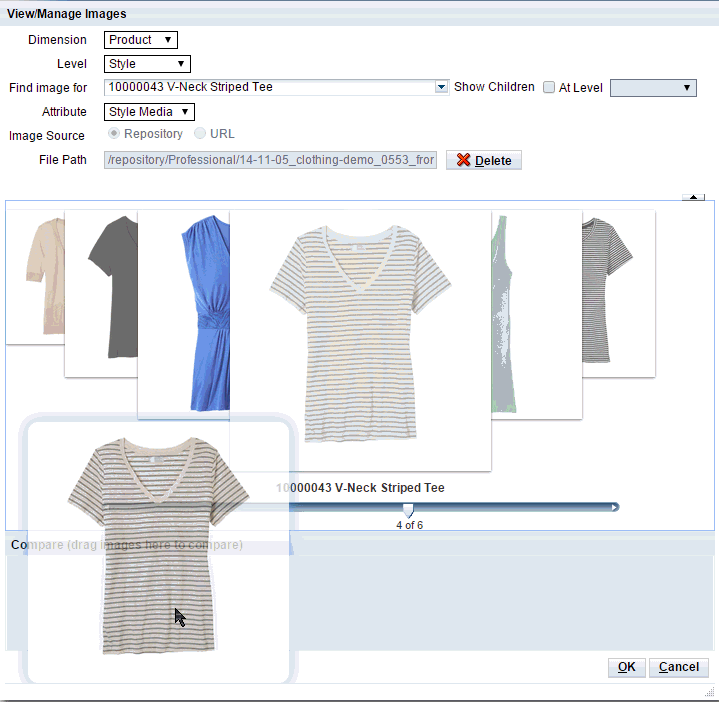The image size is (719, 702).
Task: Open the Dimension dropdown set to Product
Action: coord(141,40)
